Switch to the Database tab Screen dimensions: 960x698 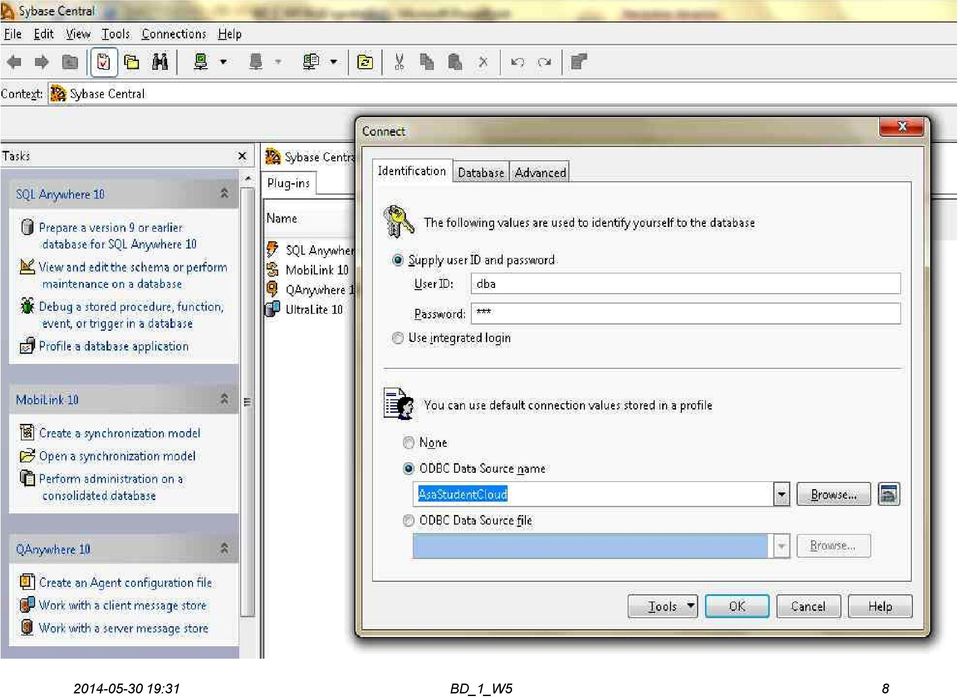(481, 173)
